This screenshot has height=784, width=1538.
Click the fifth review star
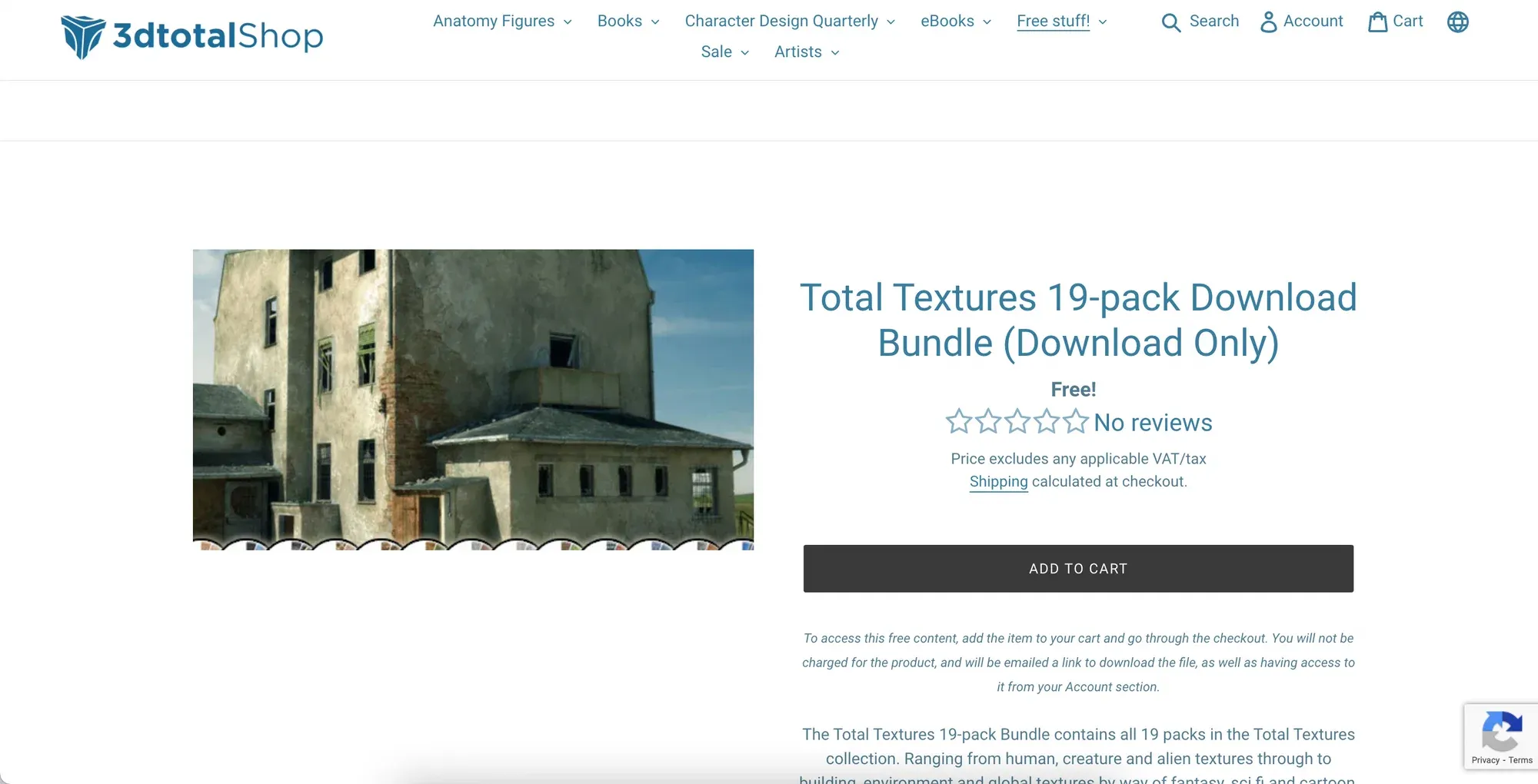tap(1075, 422)
